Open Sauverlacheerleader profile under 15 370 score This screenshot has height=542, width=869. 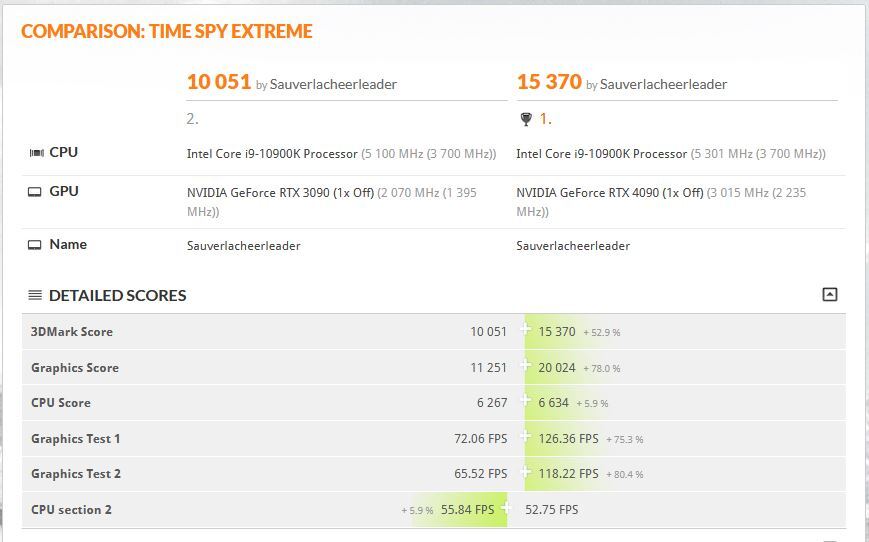(663, 85)
